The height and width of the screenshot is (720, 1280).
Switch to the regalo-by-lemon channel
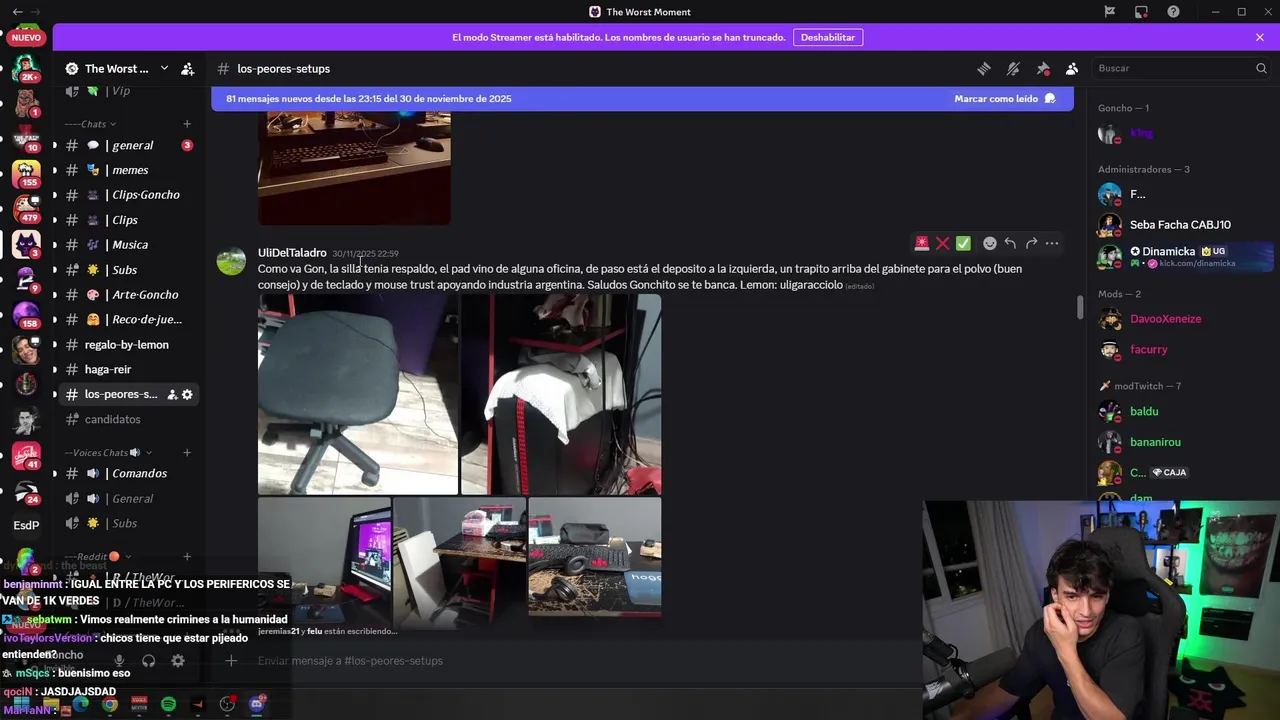pyautogui.click(x=128, y=345)
